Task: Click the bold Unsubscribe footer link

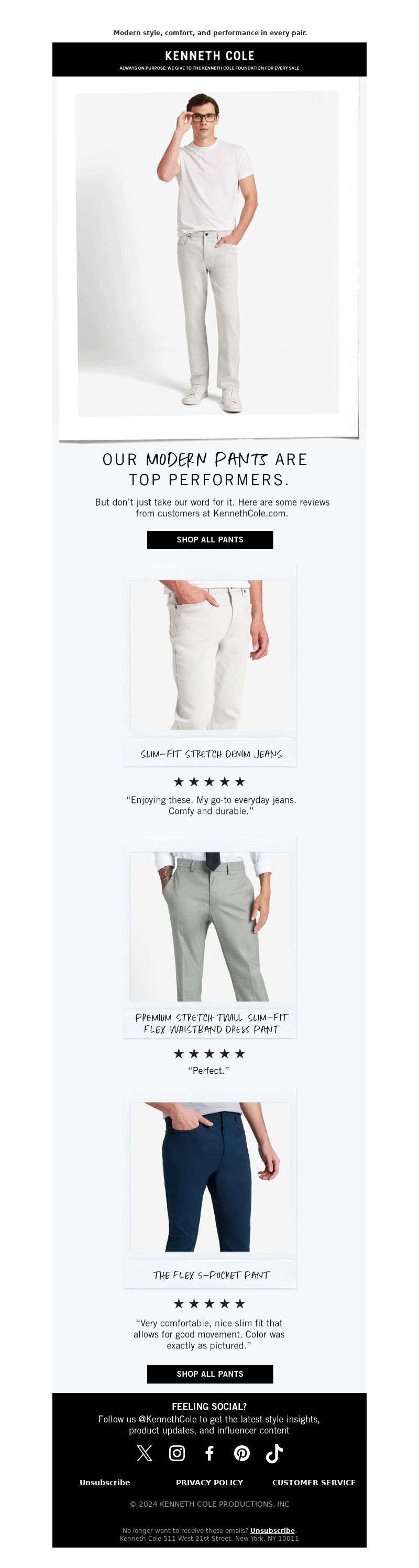Action: [105, 1482]
